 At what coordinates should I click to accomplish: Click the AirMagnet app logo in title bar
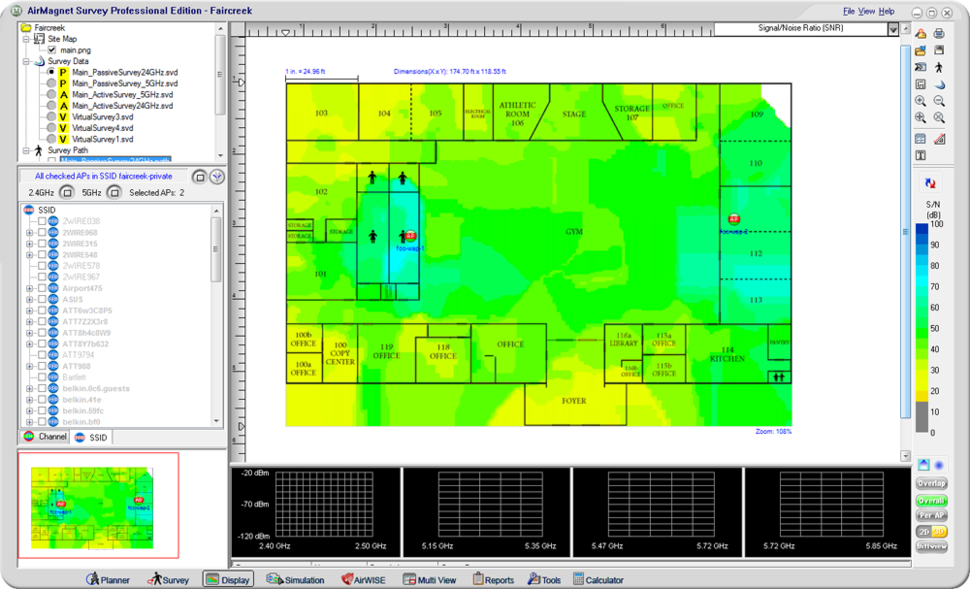click(16, 11)
